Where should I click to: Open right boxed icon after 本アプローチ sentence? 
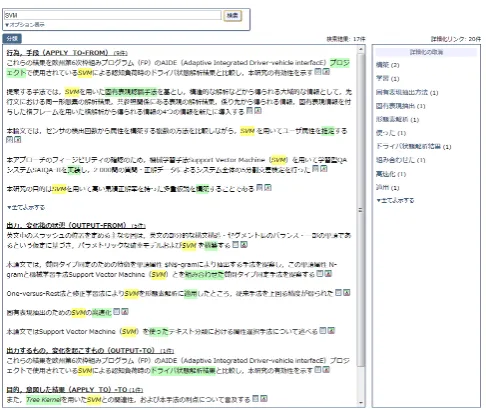(x=324, y=169)
